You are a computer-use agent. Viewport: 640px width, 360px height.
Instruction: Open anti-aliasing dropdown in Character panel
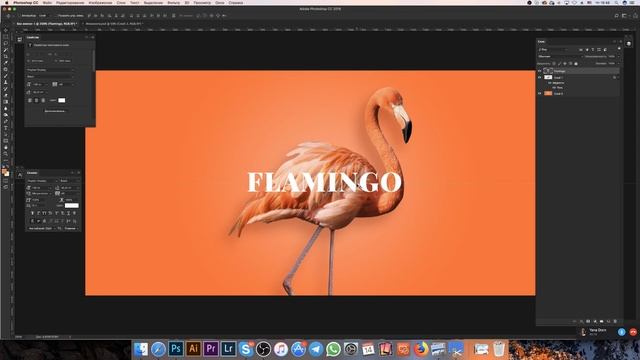coord(71,229)
